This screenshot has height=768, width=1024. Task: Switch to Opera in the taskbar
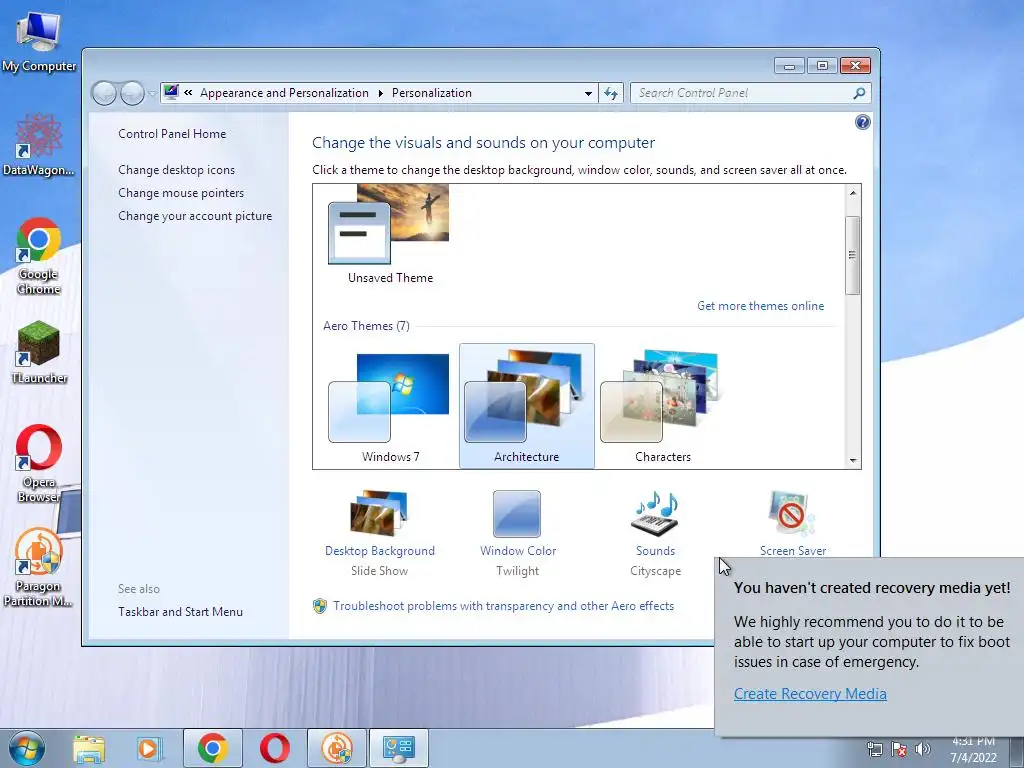click(x=275, y=748)
